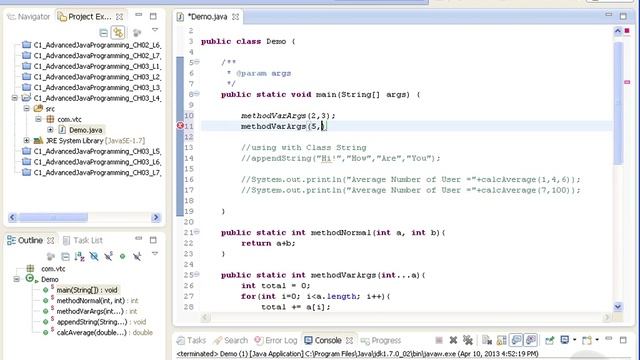Open the Search tab in bottom panel

pos(231,340)
